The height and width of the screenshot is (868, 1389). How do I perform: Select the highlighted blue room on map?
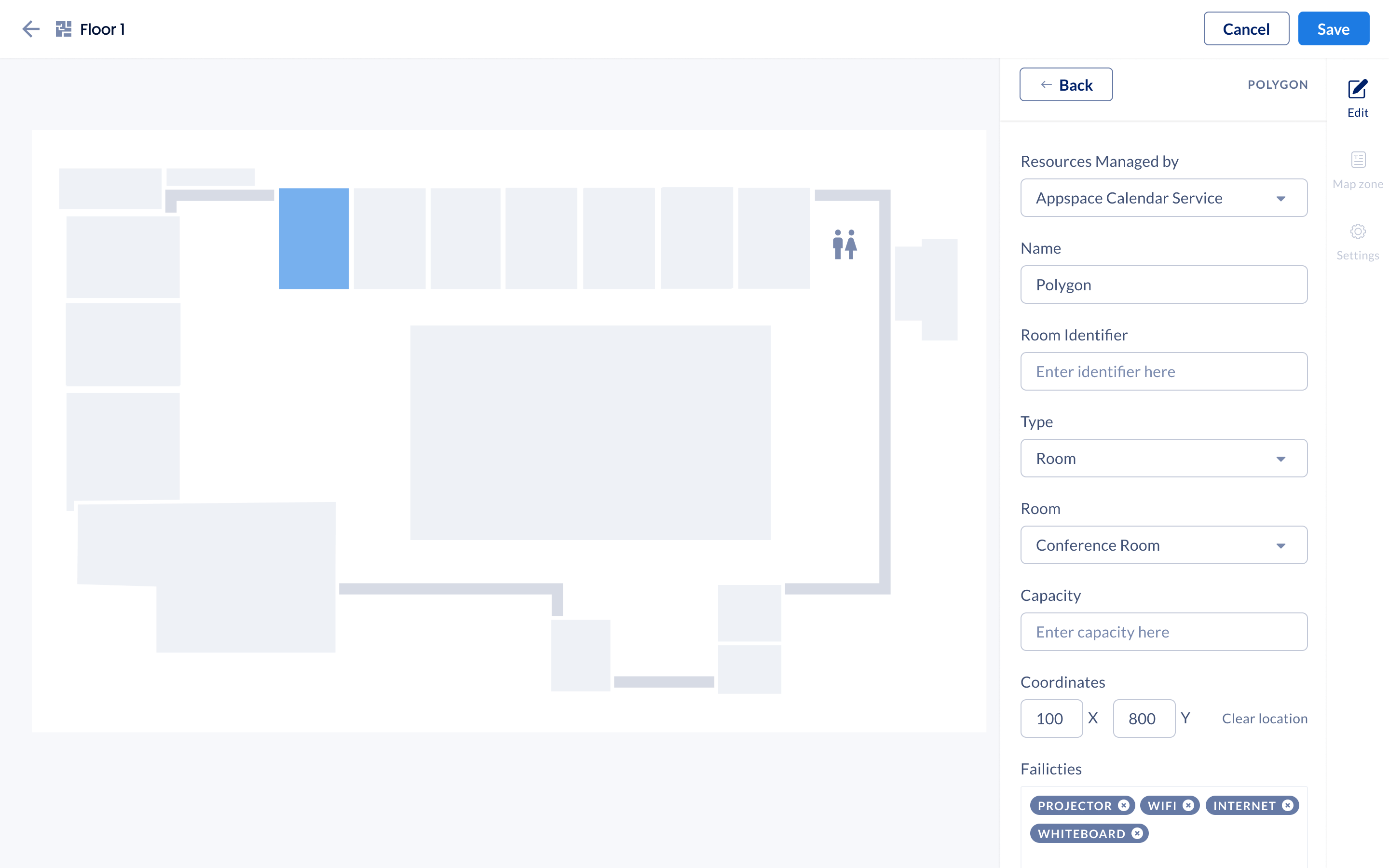313,238
